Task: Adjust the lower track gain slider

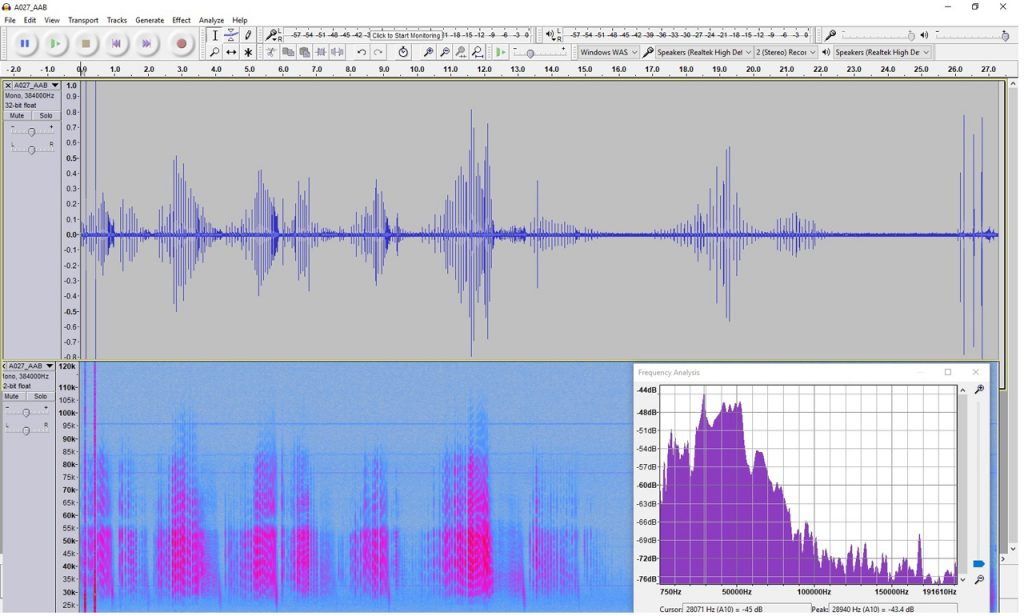Action: click(26, 413)
